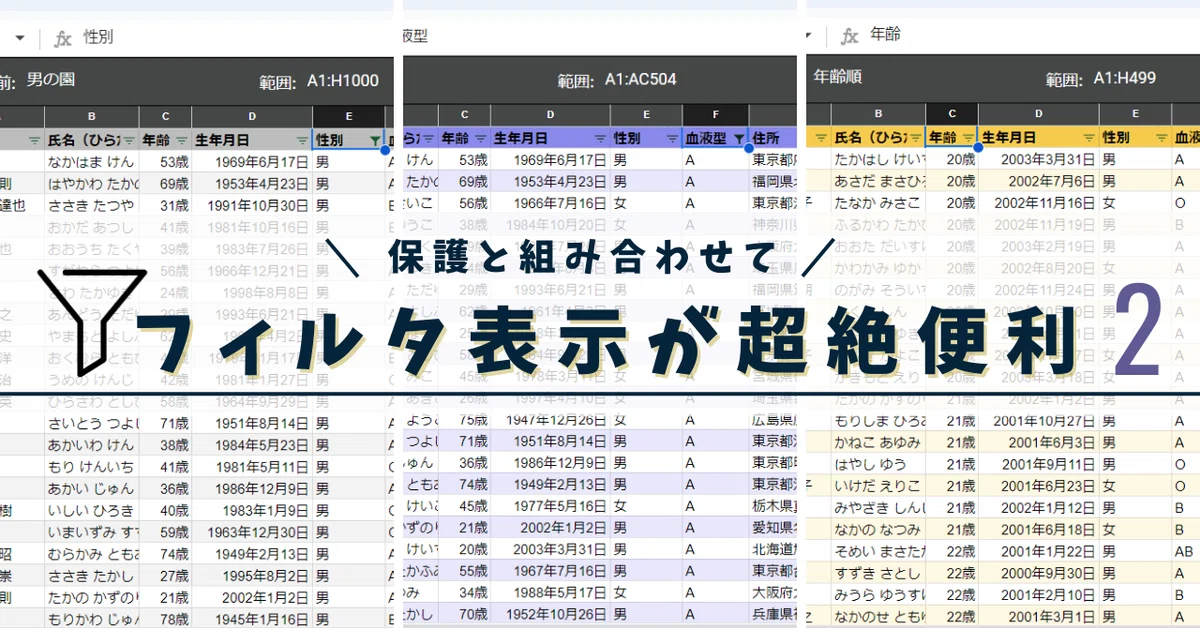Select the highlighted column F header in the middle sheet
The height and width of the screenshot is (628, 1200).
(x=715, y=116)
